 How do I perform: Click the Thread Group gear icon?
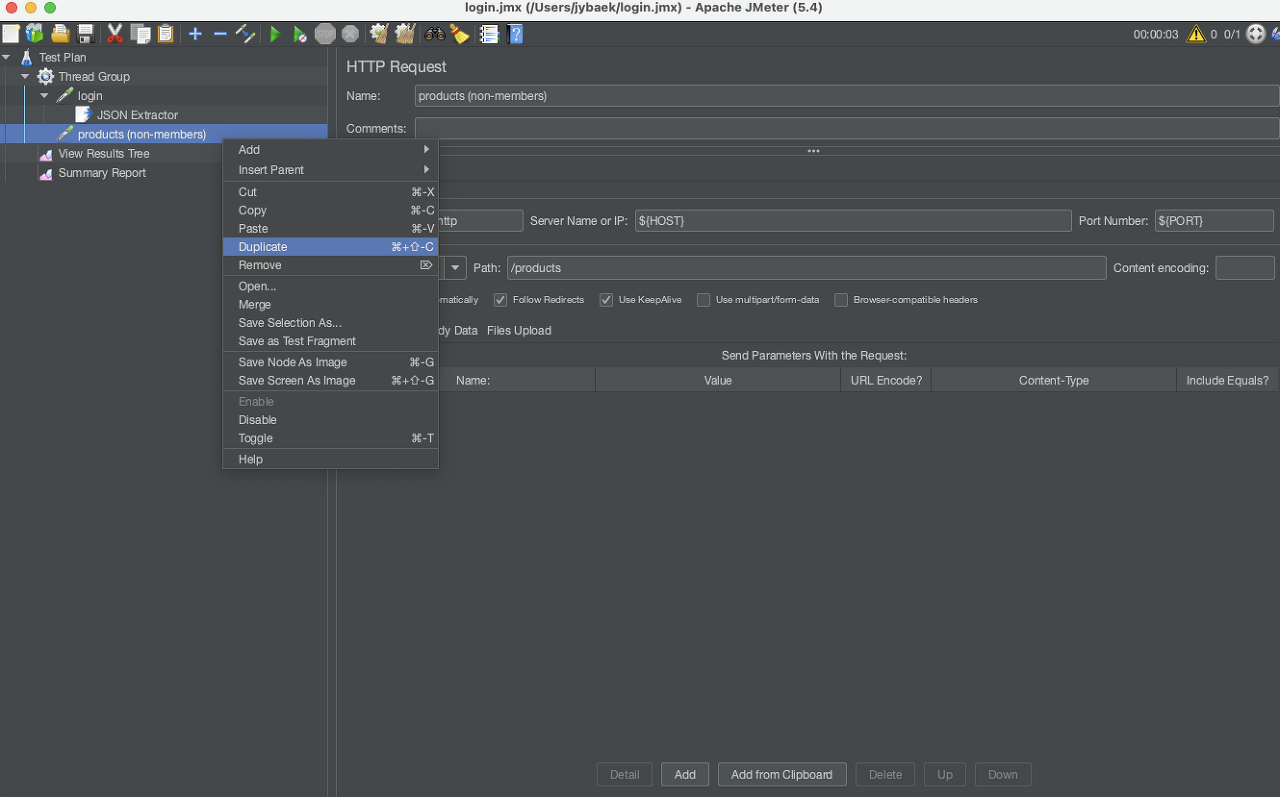pos(45,77)
